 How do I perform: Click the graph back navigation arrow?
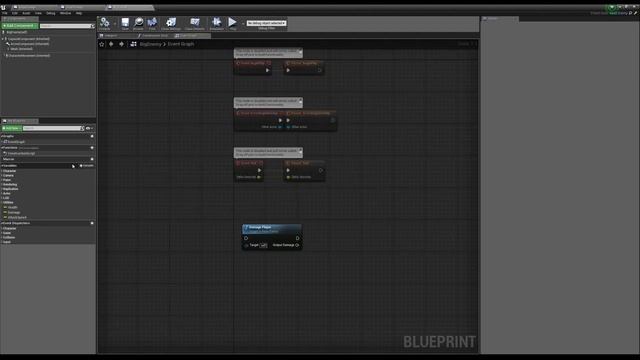click(111, 44)
